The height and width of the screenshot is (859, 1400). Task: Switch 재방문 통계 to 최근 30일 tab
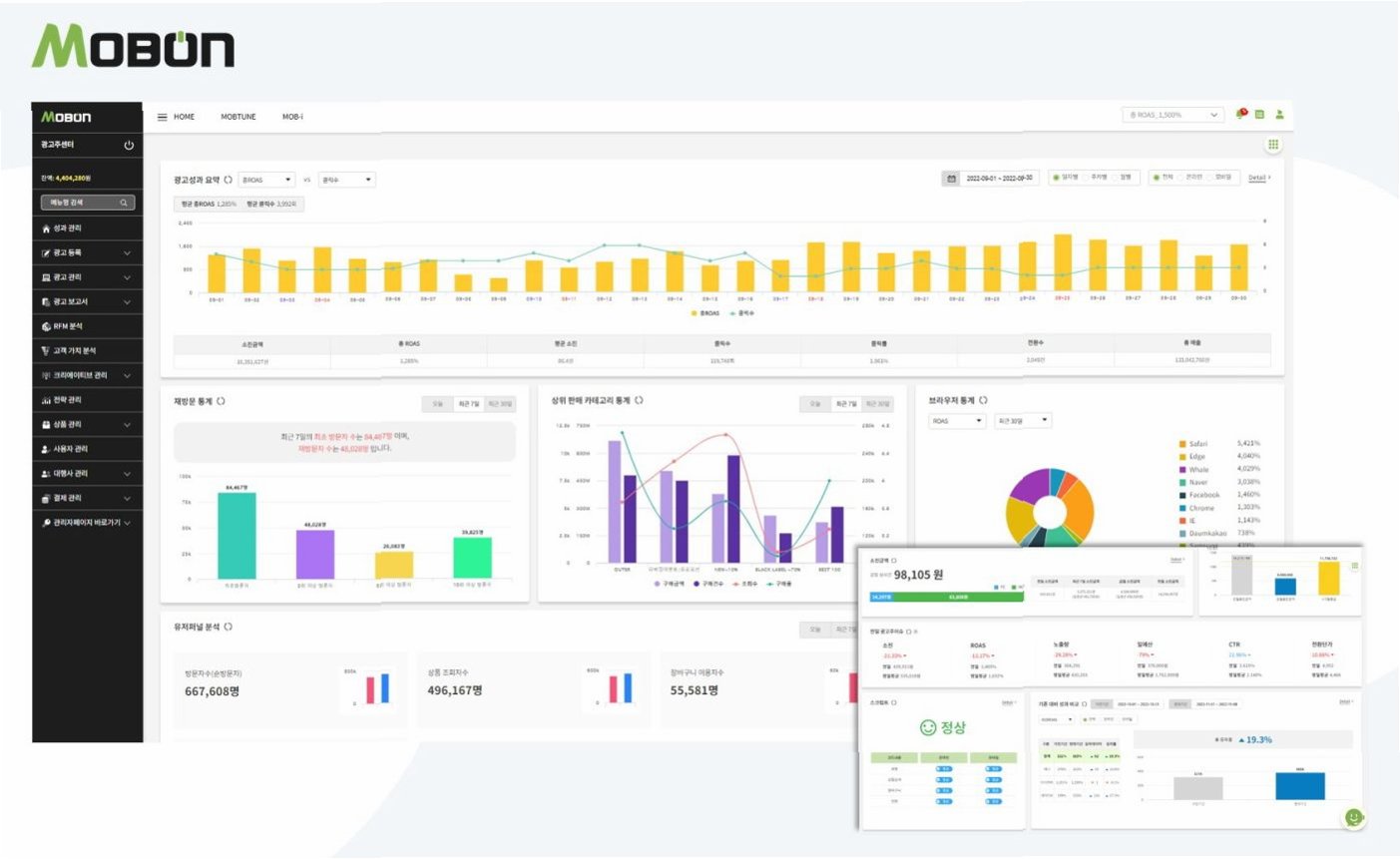[x=500, y=404]
